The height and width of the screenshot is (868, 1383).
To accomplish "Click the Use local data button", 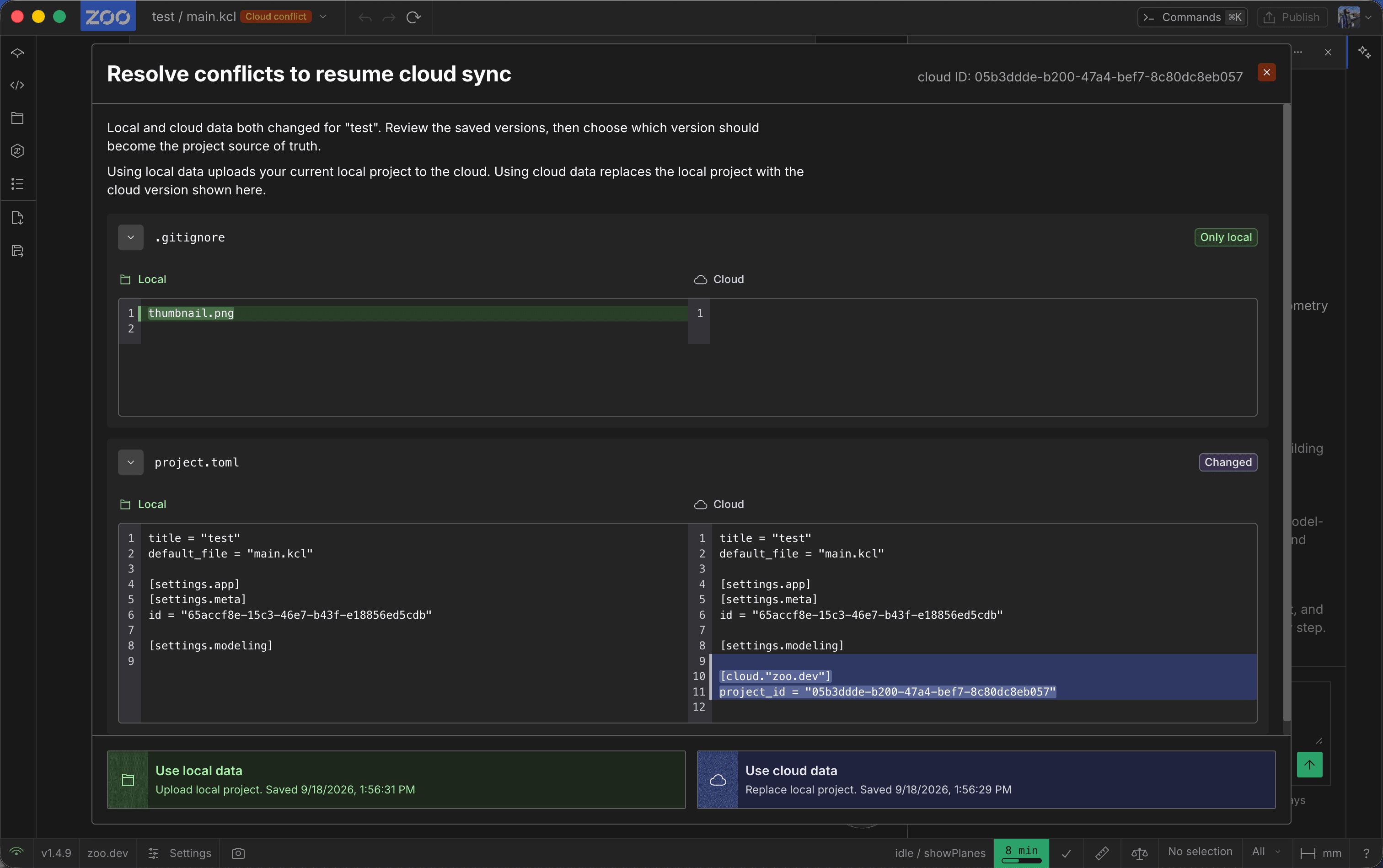I will [x=396, y=780].
